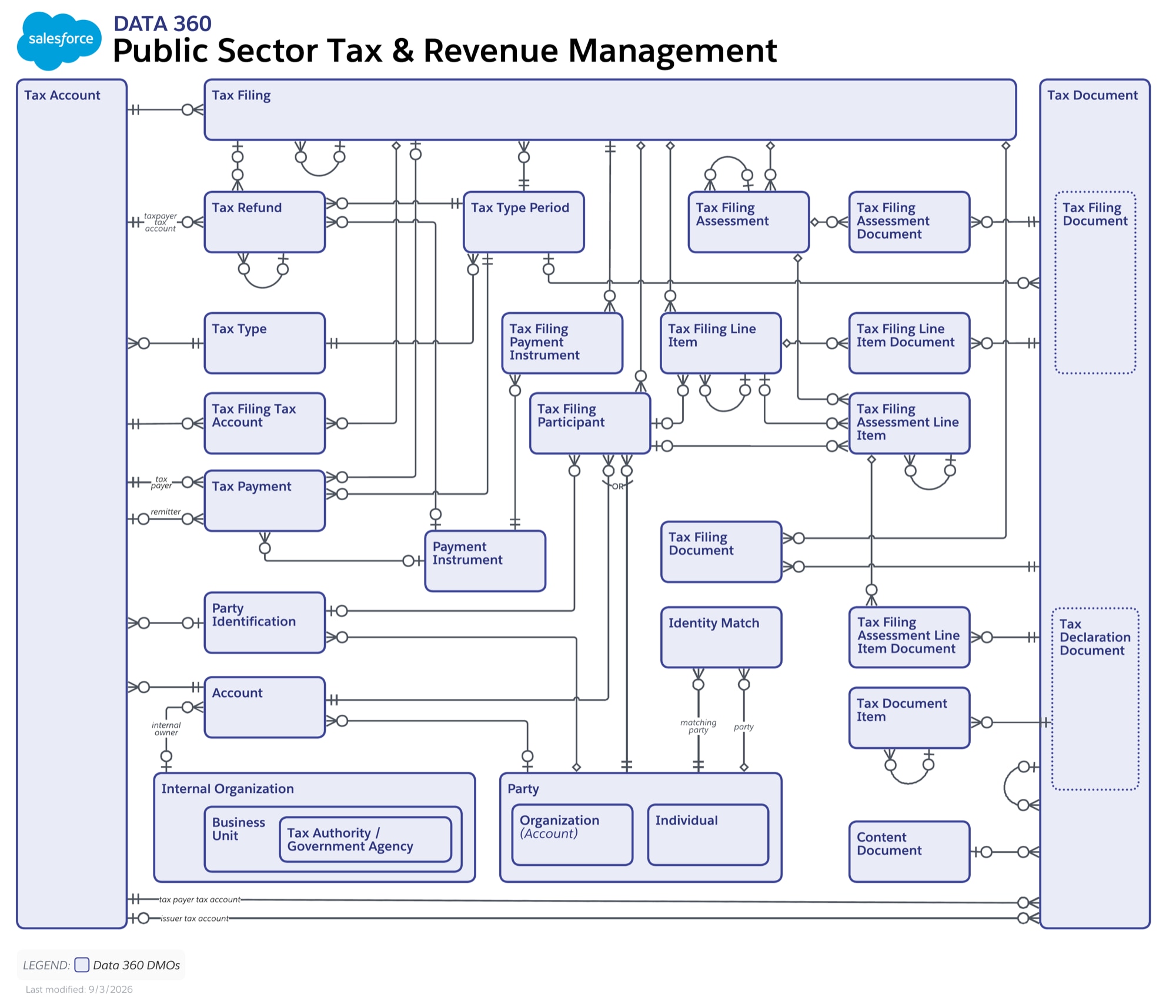This screenshot has width=1176, height=1008.
Task: Click the 'Tax Filing' label at the top
Action: tap(241, 95)
